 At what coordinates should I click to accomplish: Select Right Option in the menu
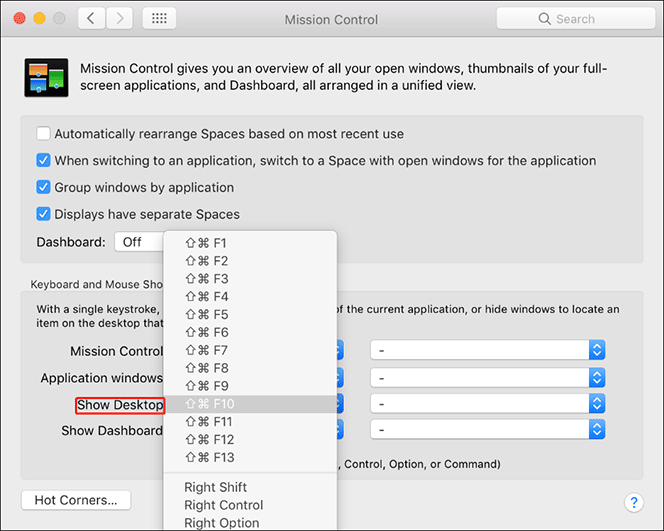[x=250, y=523]
